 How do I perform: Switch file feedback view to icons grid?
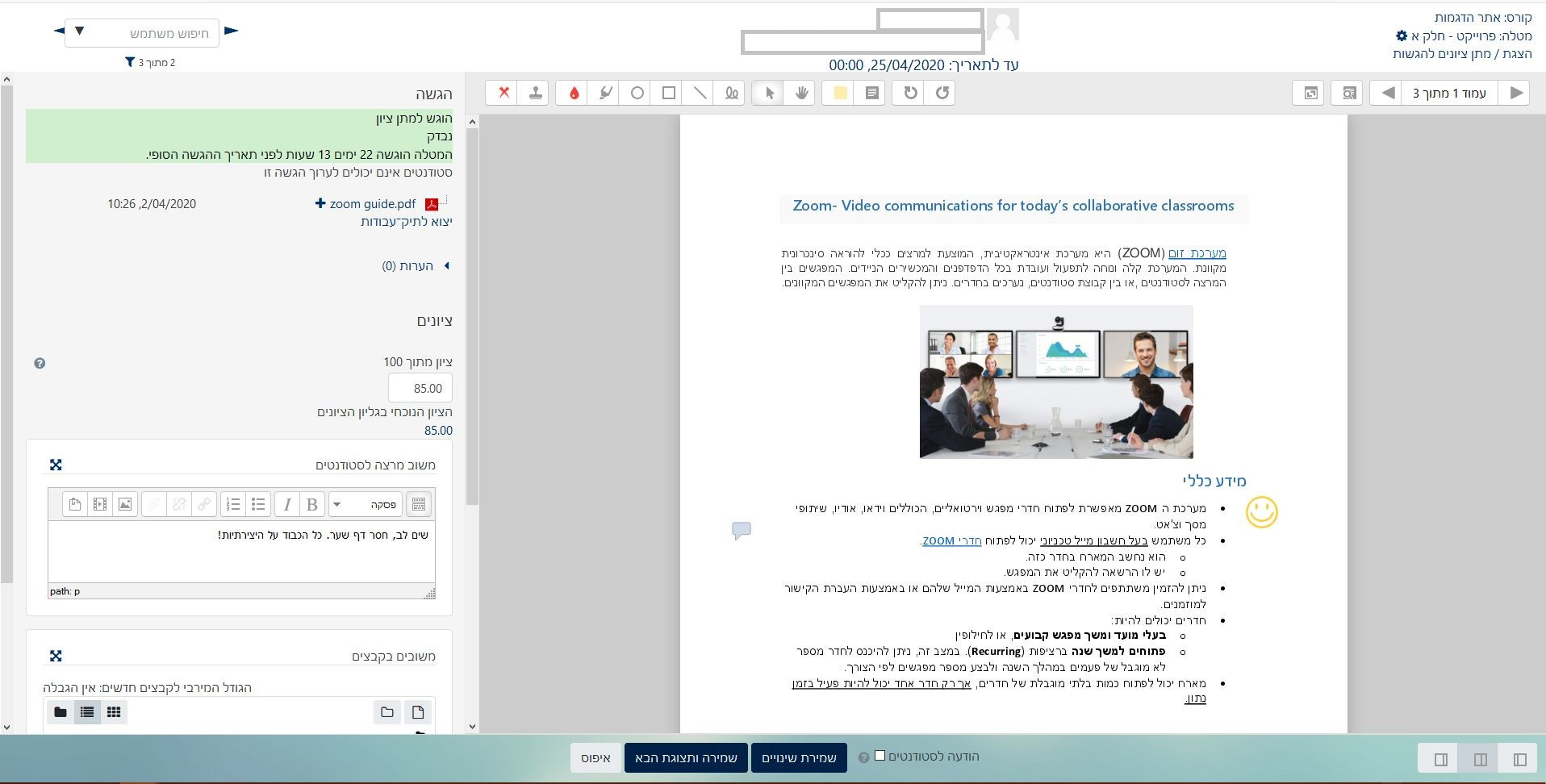tap(114, 712)
